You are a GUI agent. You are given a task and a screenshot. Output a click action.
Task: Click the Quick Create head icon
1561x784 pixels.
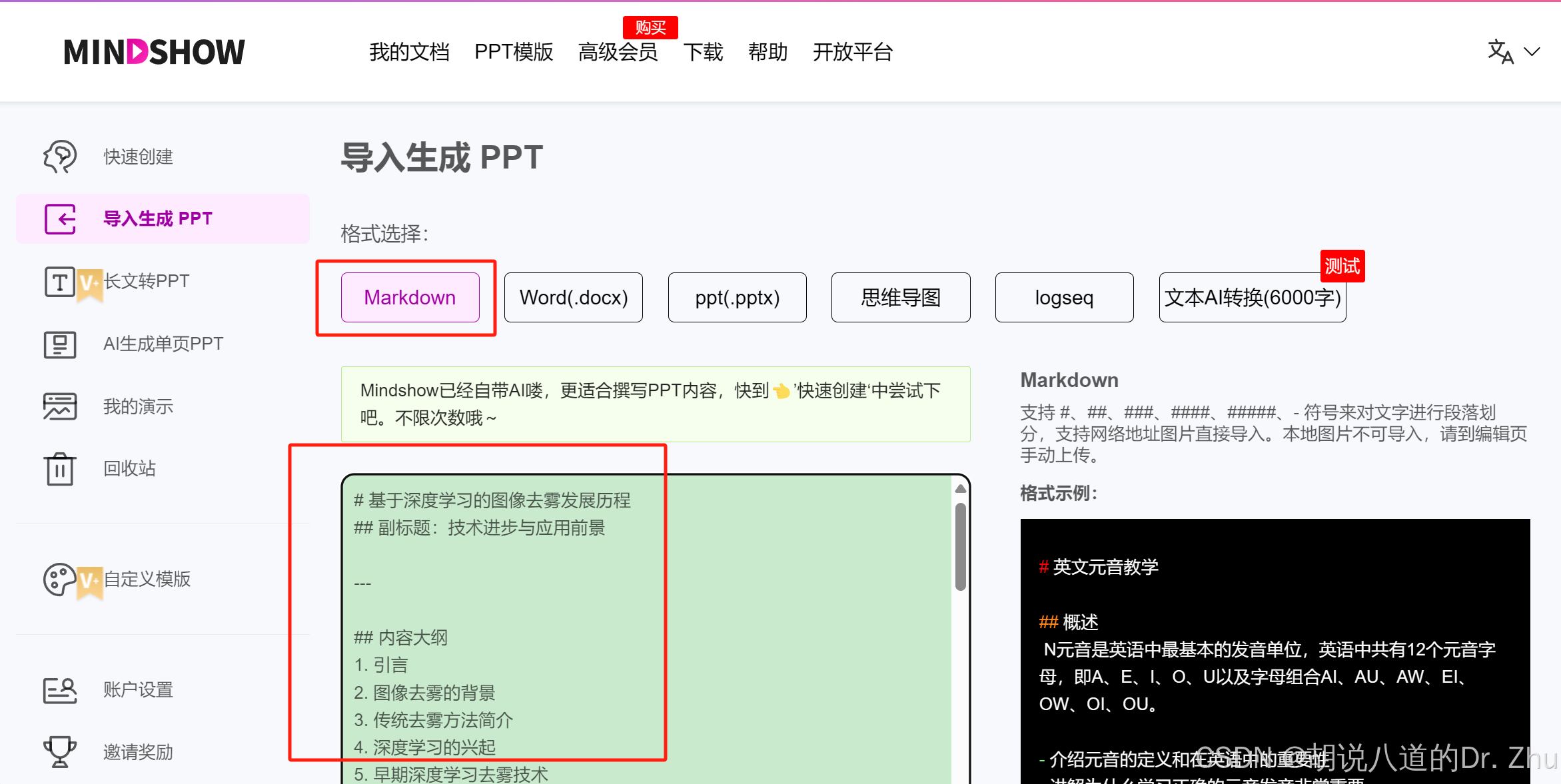[x=60, y=157]
